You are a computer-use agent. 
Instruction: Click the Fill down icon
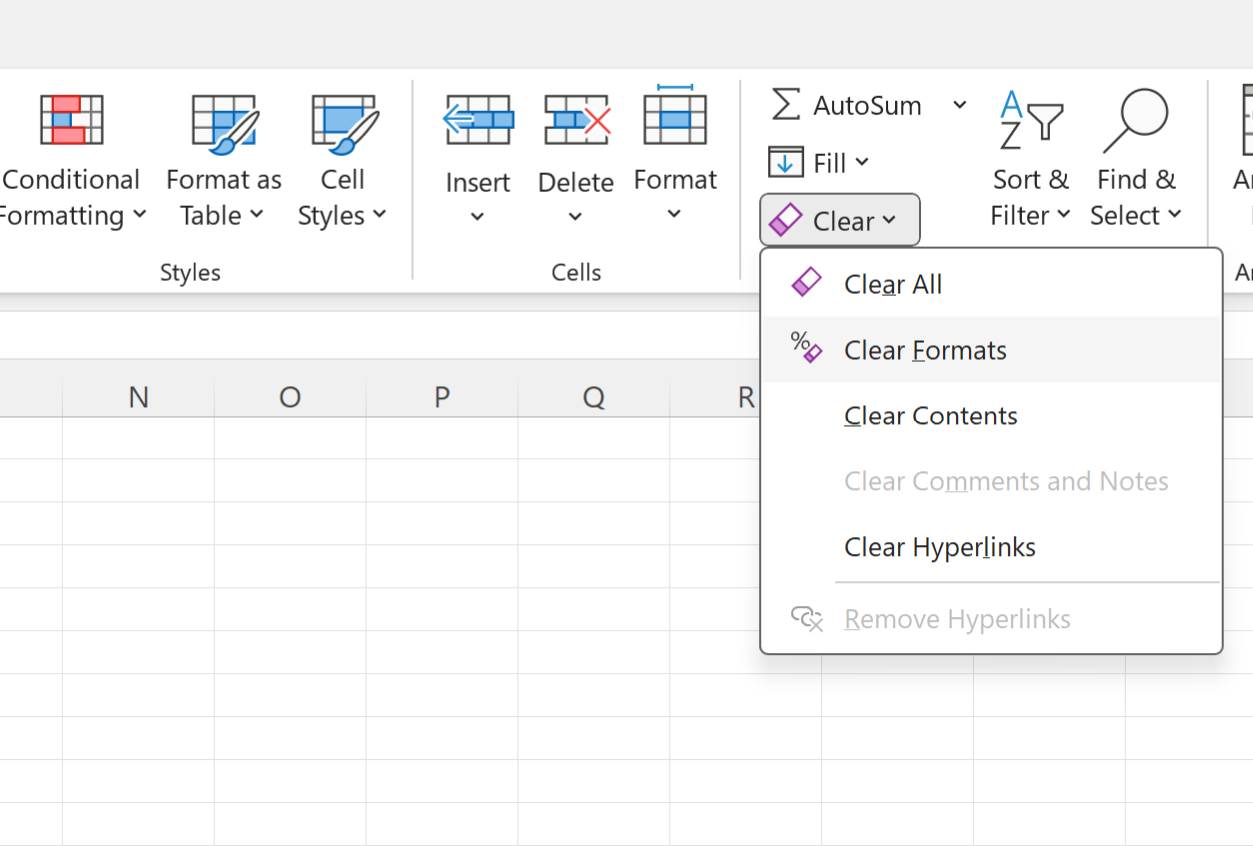coord(786,161)
